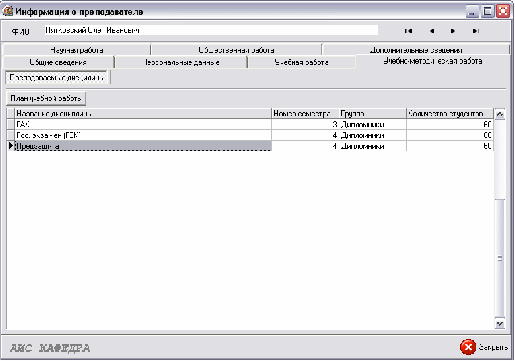Screen dimensions: 515x361
Task: Select the Гос. экзамен (ГЭК) row
Action: (250, 135)
